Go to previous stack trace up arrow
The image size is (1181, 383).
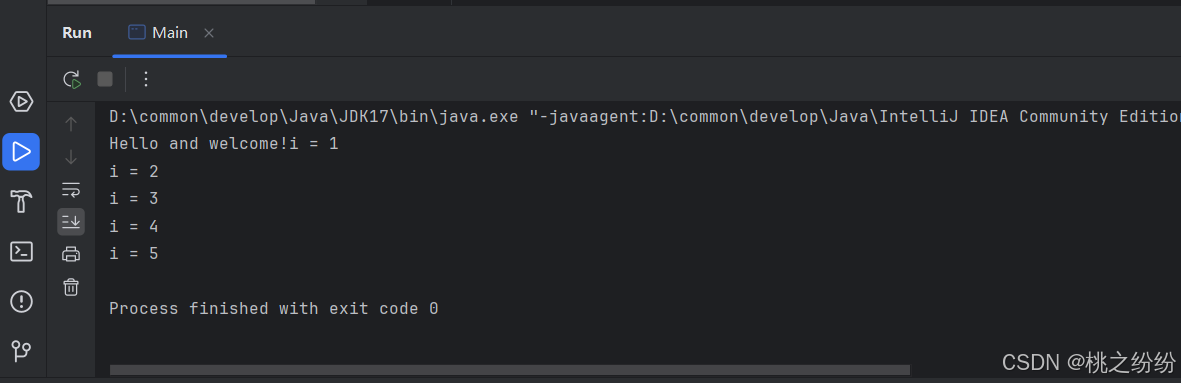pyautogui.click(x=71, y=124)
